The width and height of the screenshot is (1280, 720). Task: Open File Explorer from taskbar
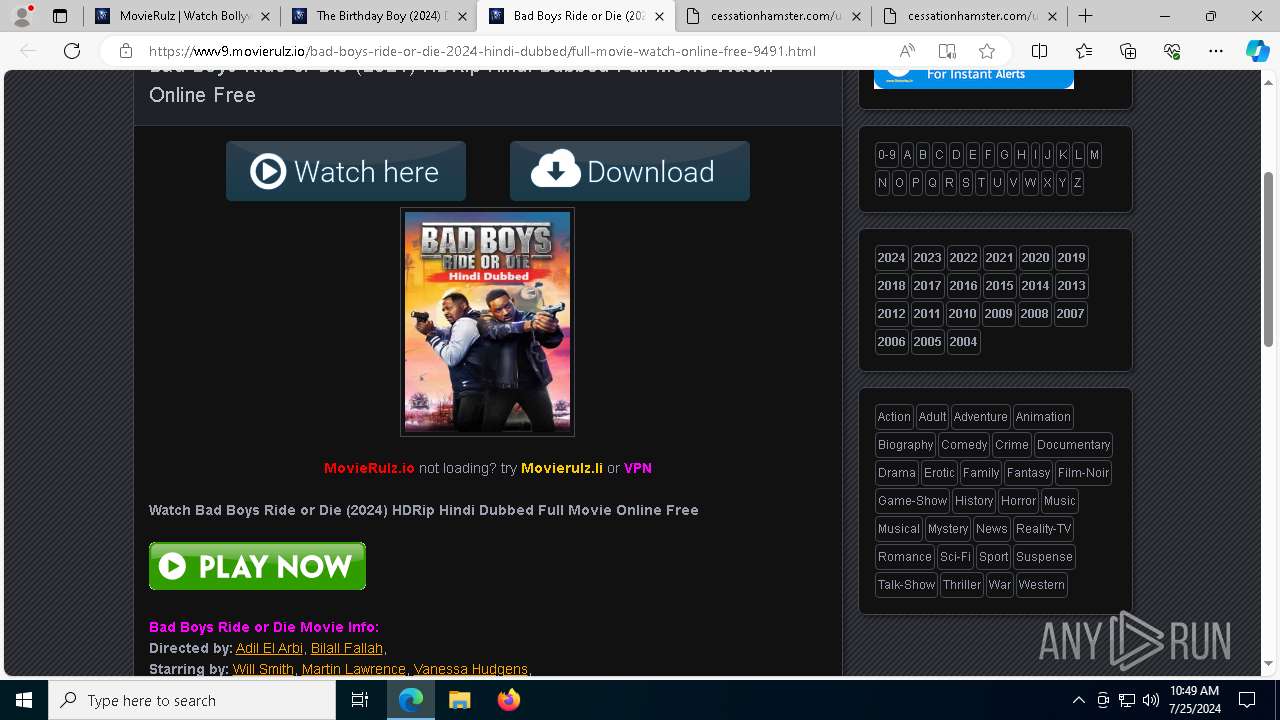click(x=459, y=700)
